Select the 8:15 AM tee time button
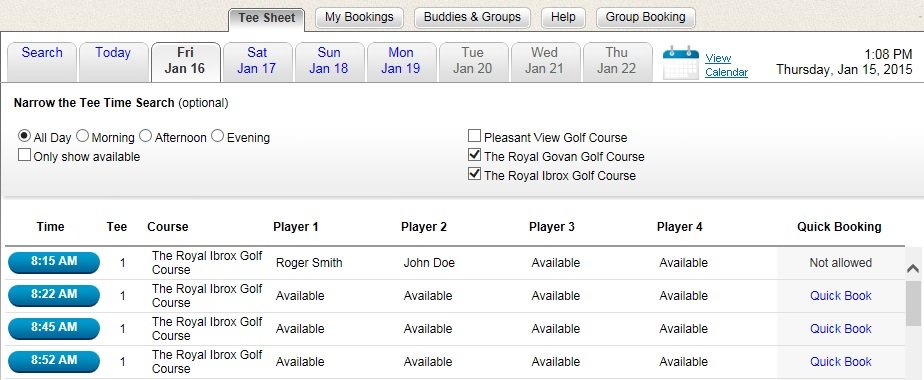 (x=54, y=263)
